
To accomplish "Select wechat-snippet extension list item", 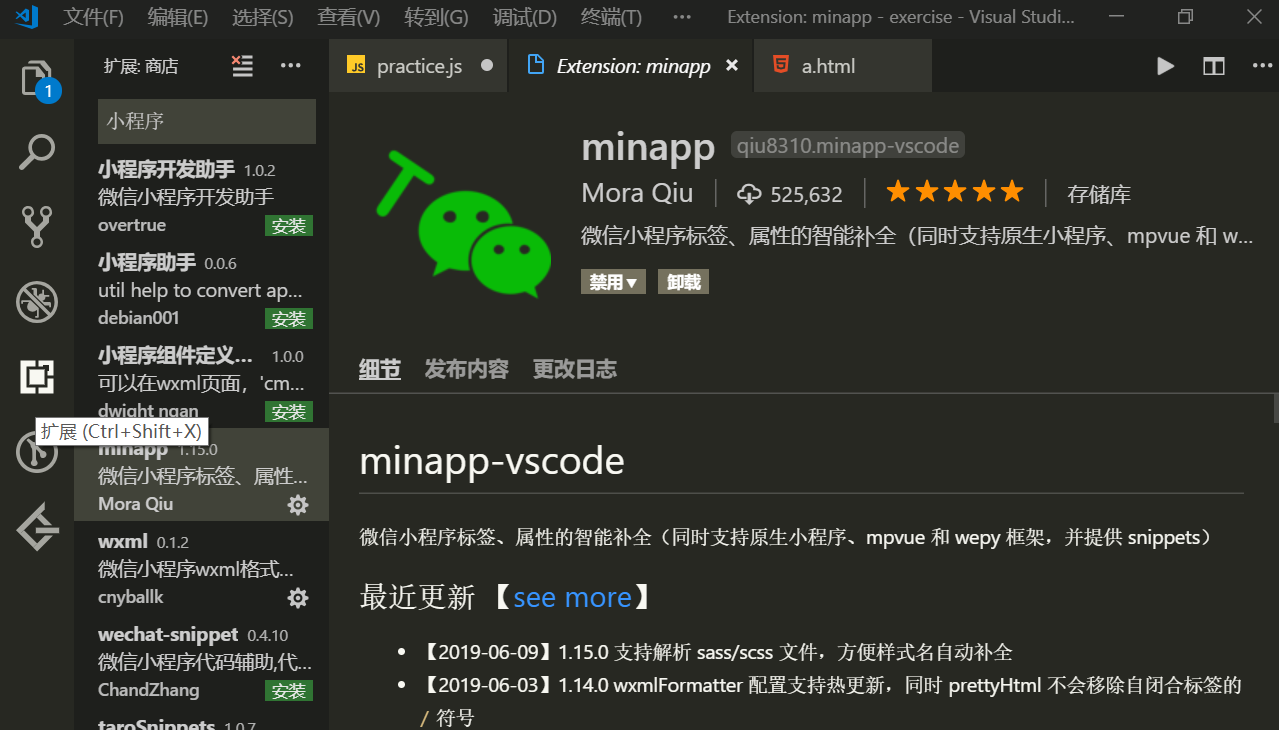I will [201, 662].
